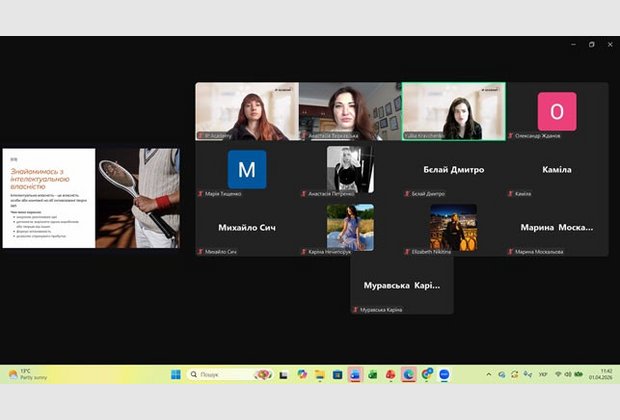Image resolution: width=620 pixels, height=420 pixels.
Task: Launch Copilot from the taskbar
Action: [x=302, y=374]
